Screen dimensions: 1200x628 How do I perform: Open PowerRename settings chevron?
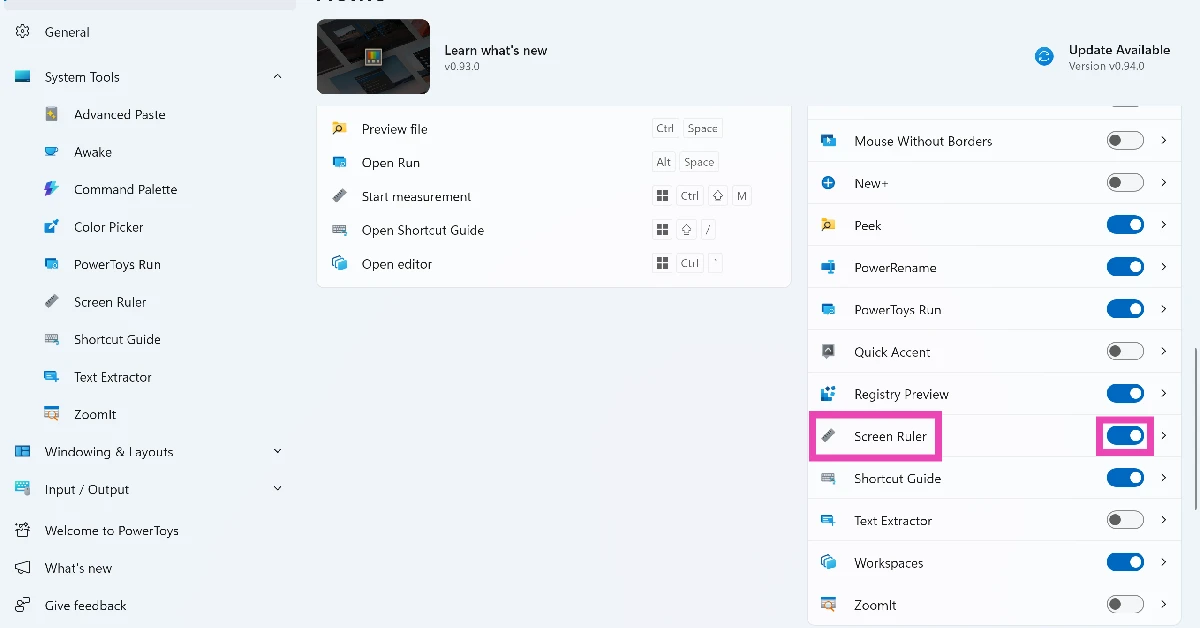1164,267
